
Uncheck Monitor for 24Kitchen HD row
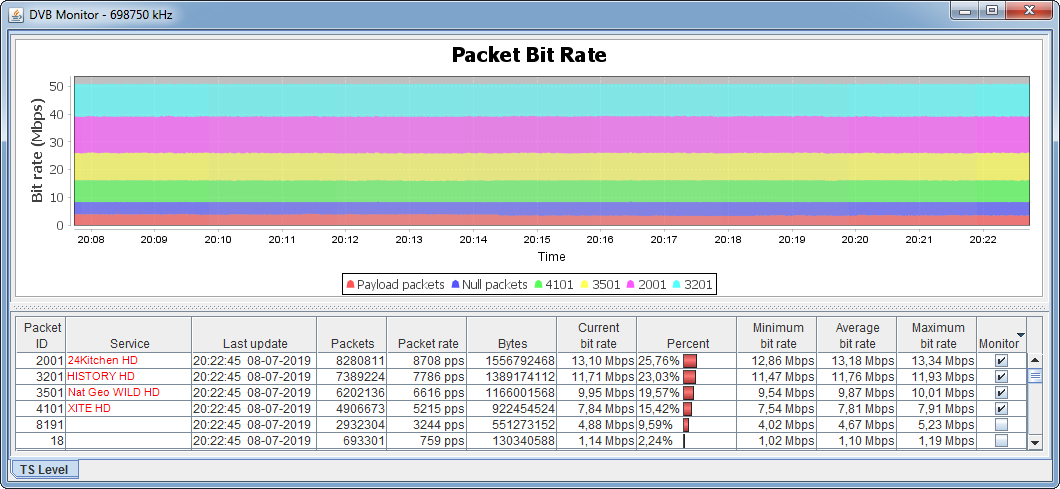(1001, 360)
